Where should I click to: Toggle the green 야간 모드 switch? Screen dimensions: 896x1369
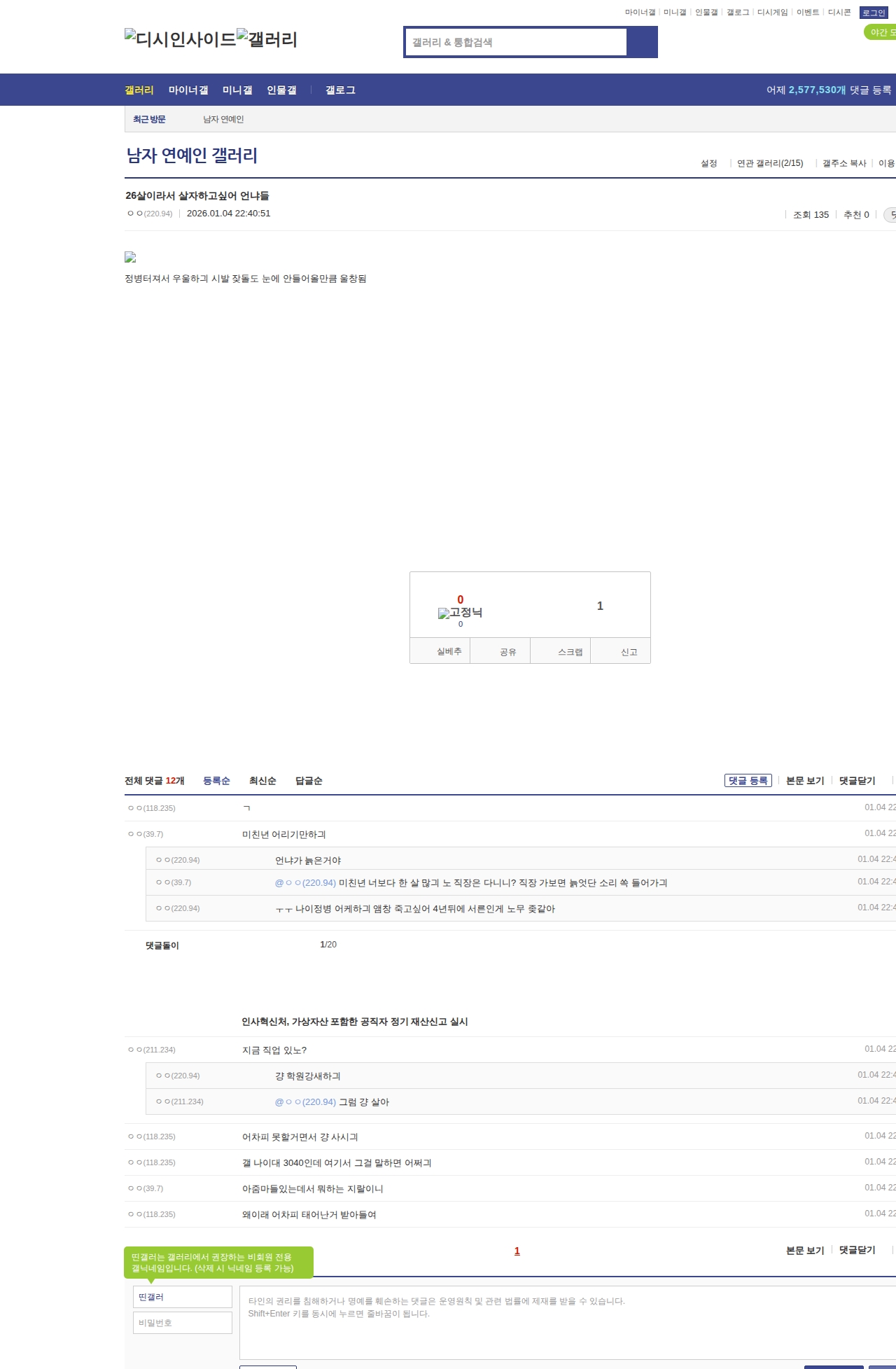pos(881,32)
